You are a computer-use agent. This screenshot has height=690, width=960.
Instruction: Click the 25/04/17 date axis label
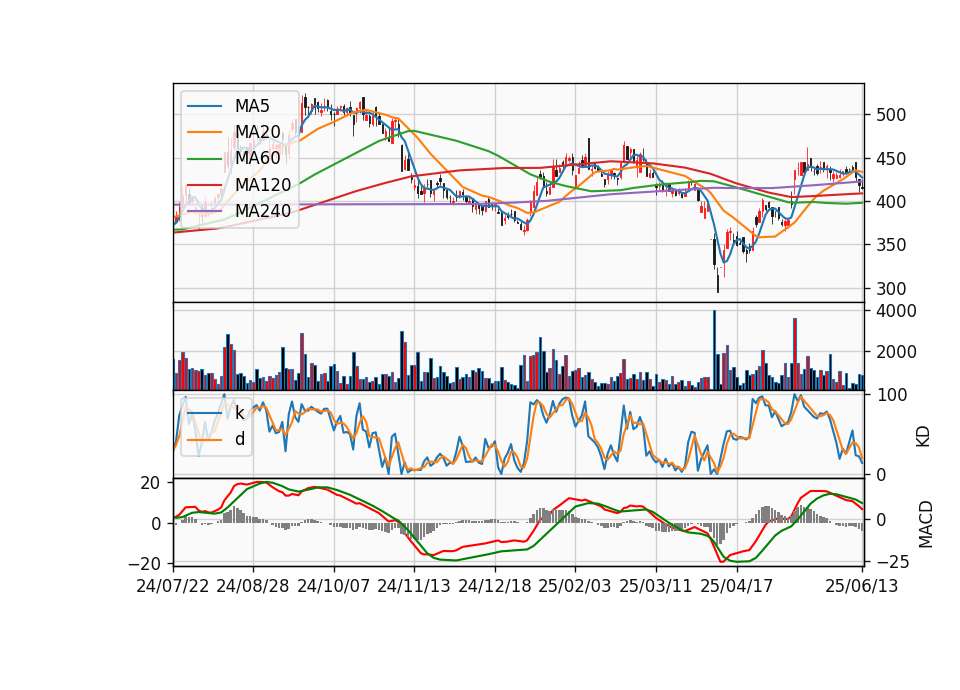(x=737, y=586)
